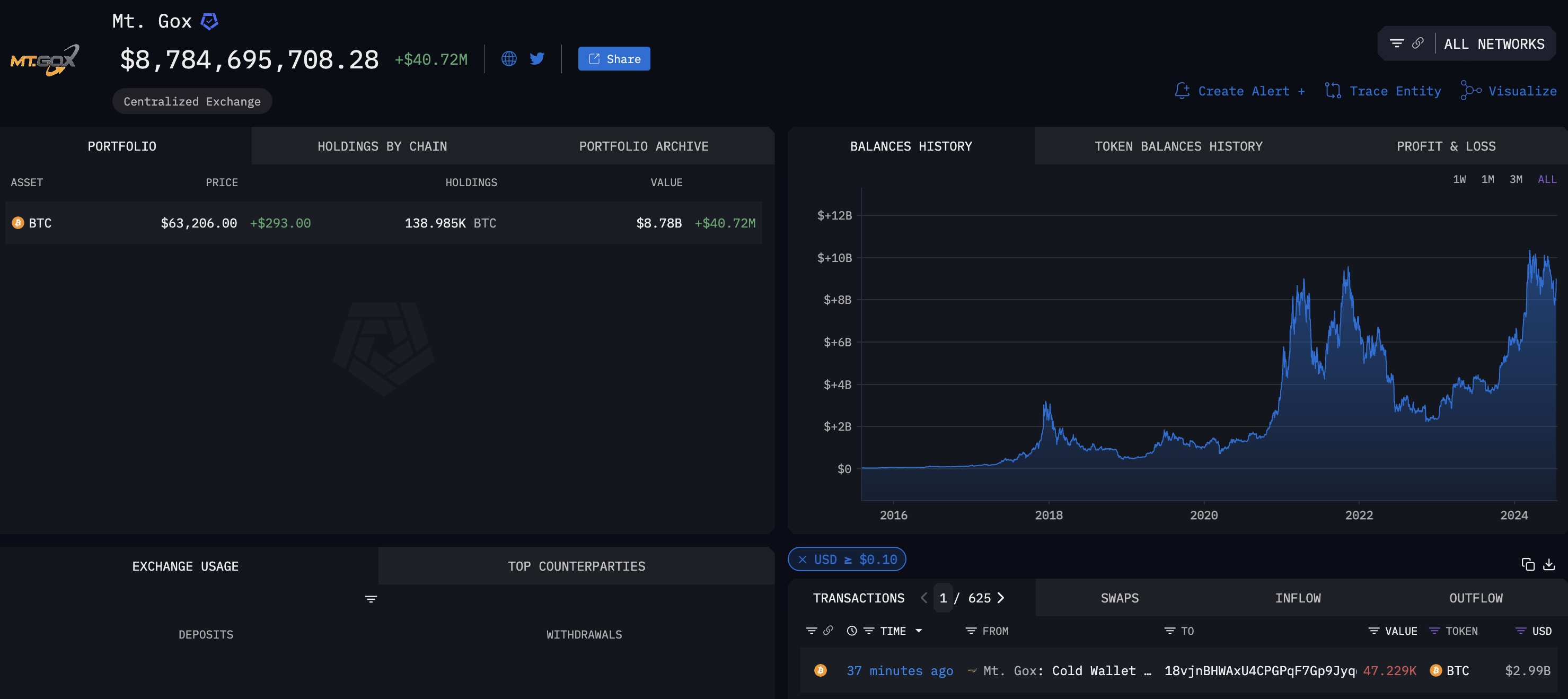Sort portfolio by VALUE column header

pos(666,182)
